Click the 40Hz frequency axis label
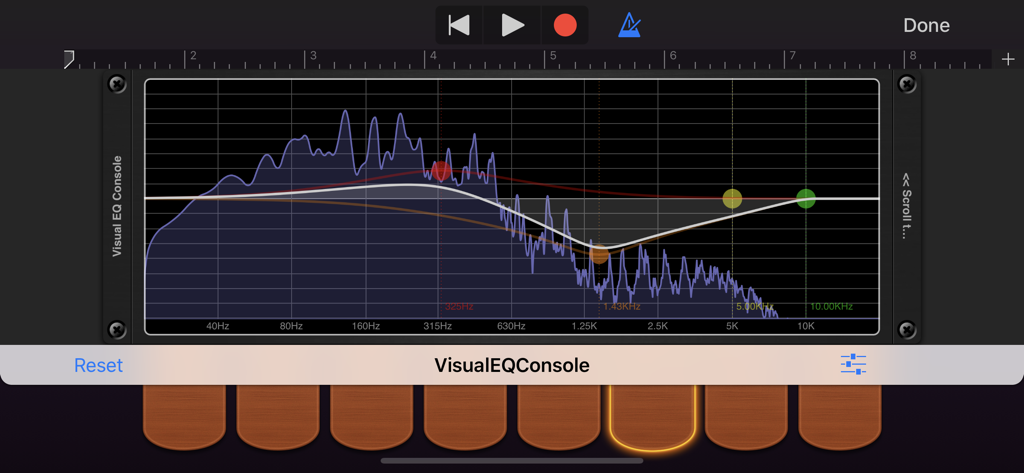This screenshot has height=473, width=1024. 217,326
